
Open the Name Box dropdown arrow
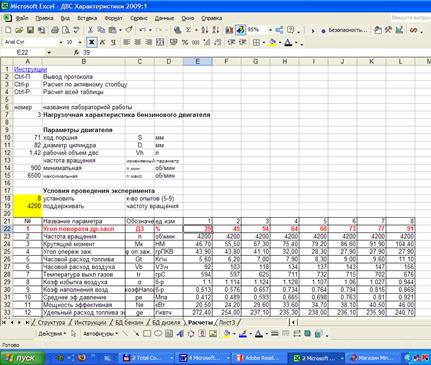[x=49, y=53]
